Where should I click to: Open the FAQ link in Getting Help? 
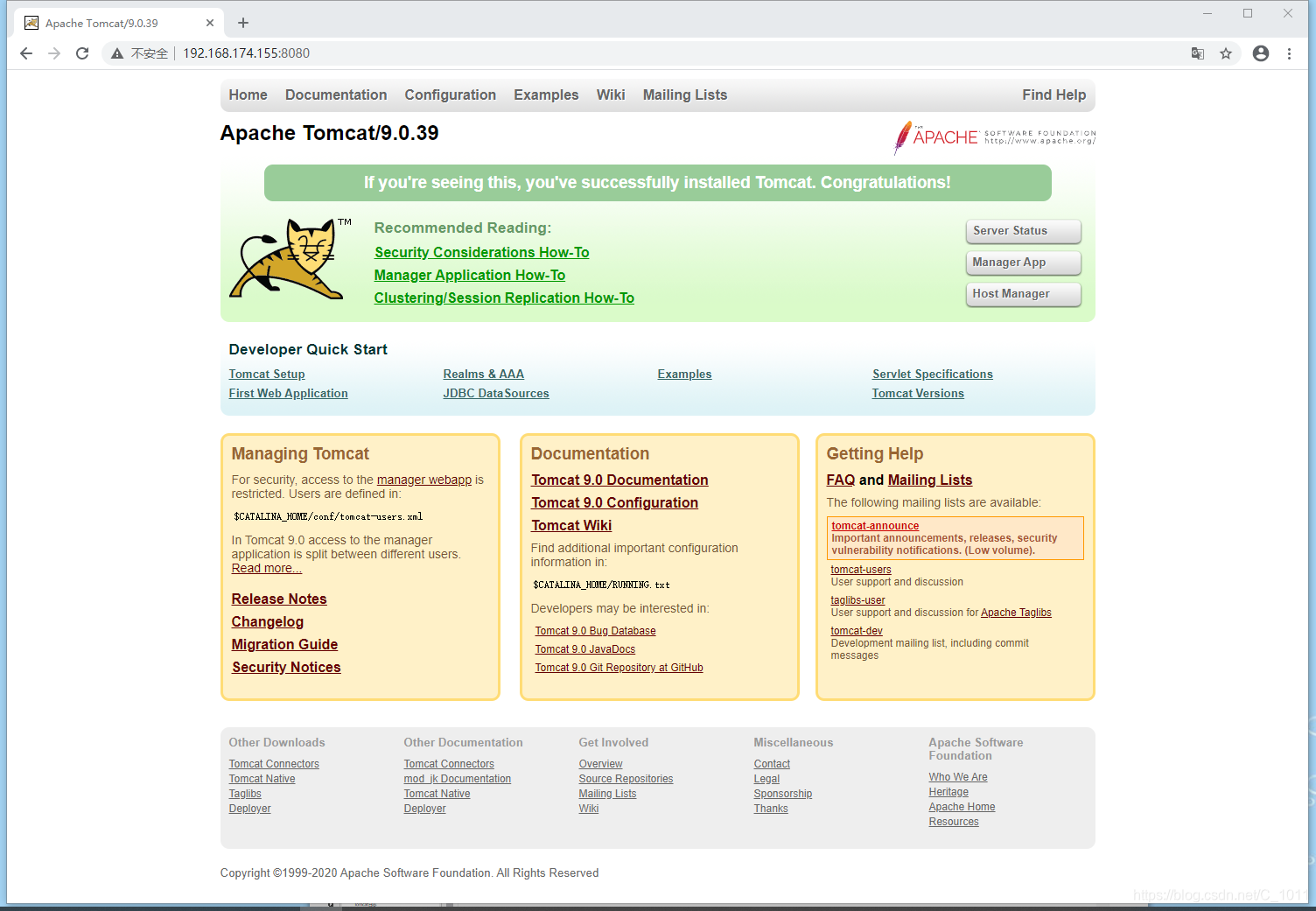coord(841,480)
